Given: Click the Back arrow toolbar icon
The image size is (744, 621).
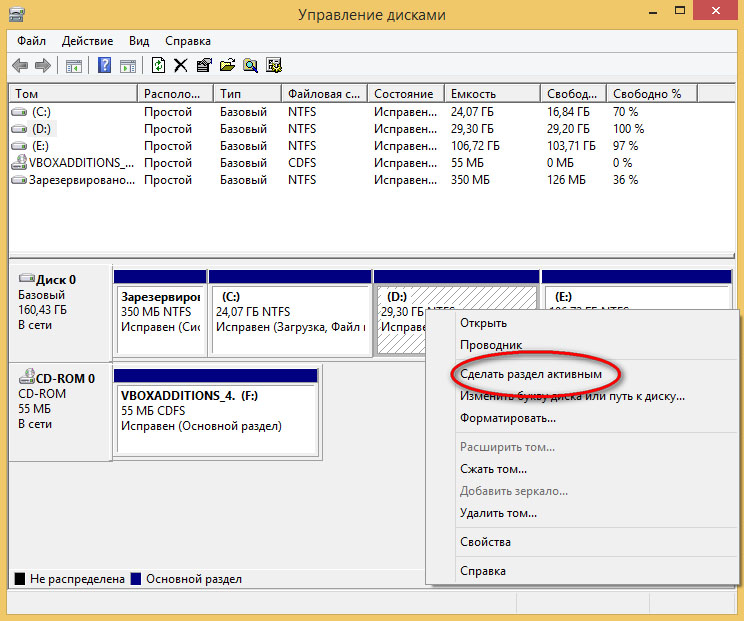Looking at the screenshot, I should coord(20,66).
